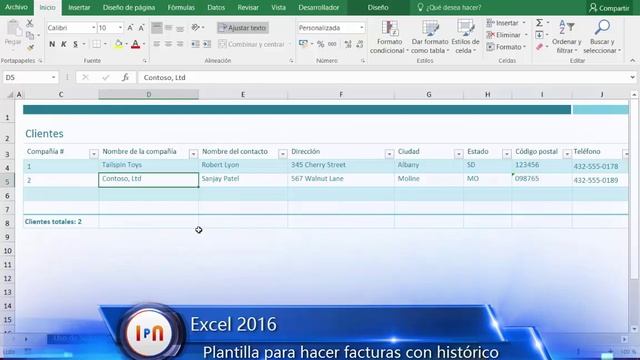Click the Compartir button
Image resolution: width=640 pixels, height=360 pixels.
(x=609, y=8)
